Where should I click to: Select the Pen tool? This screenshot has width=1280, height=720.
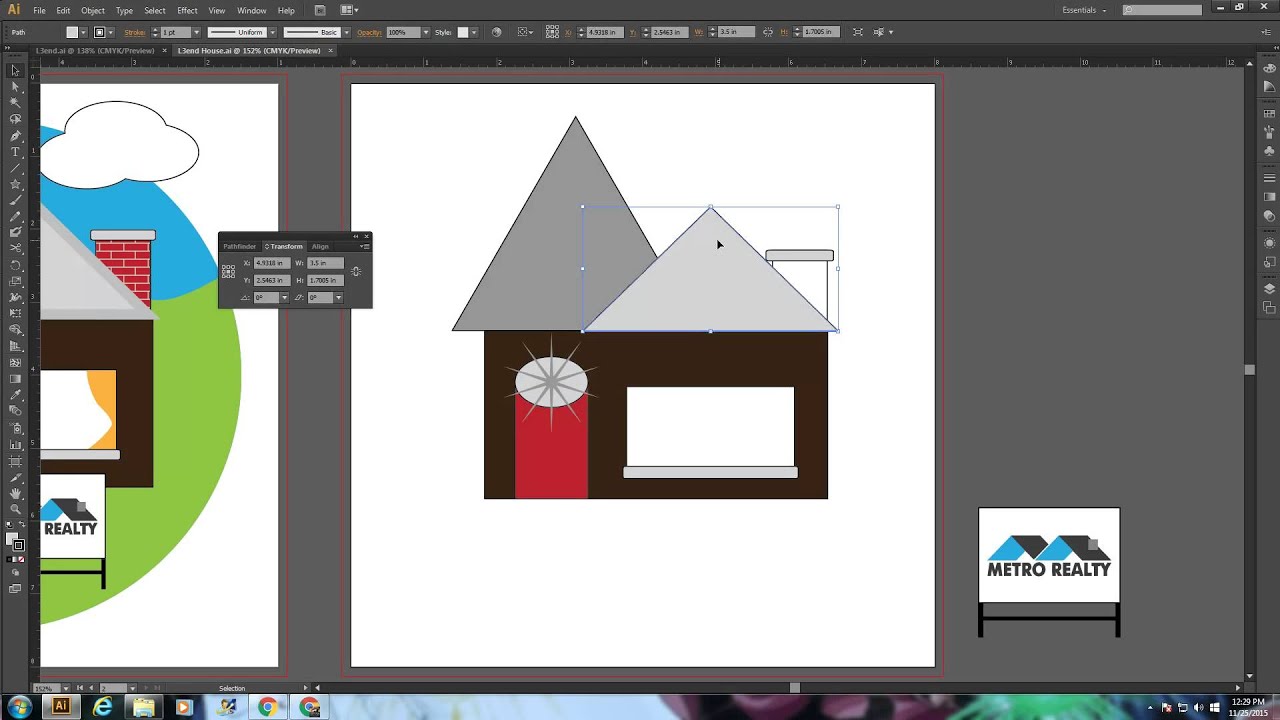[x=15, y=135]
